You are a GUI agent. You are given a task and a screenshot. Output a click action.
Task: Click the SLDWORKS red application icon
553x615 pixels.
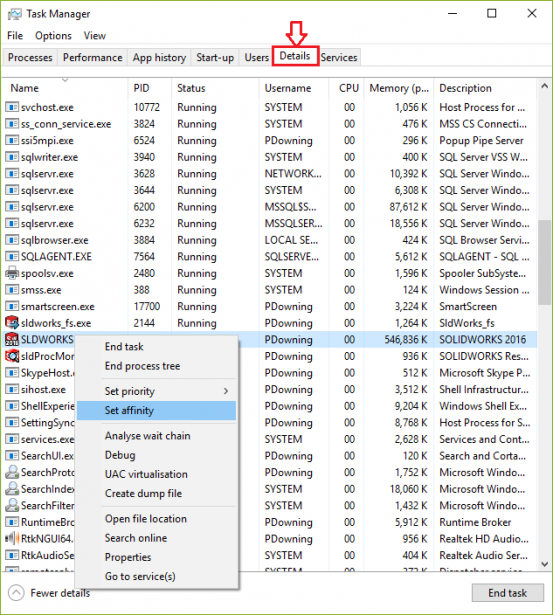(12, 339)
